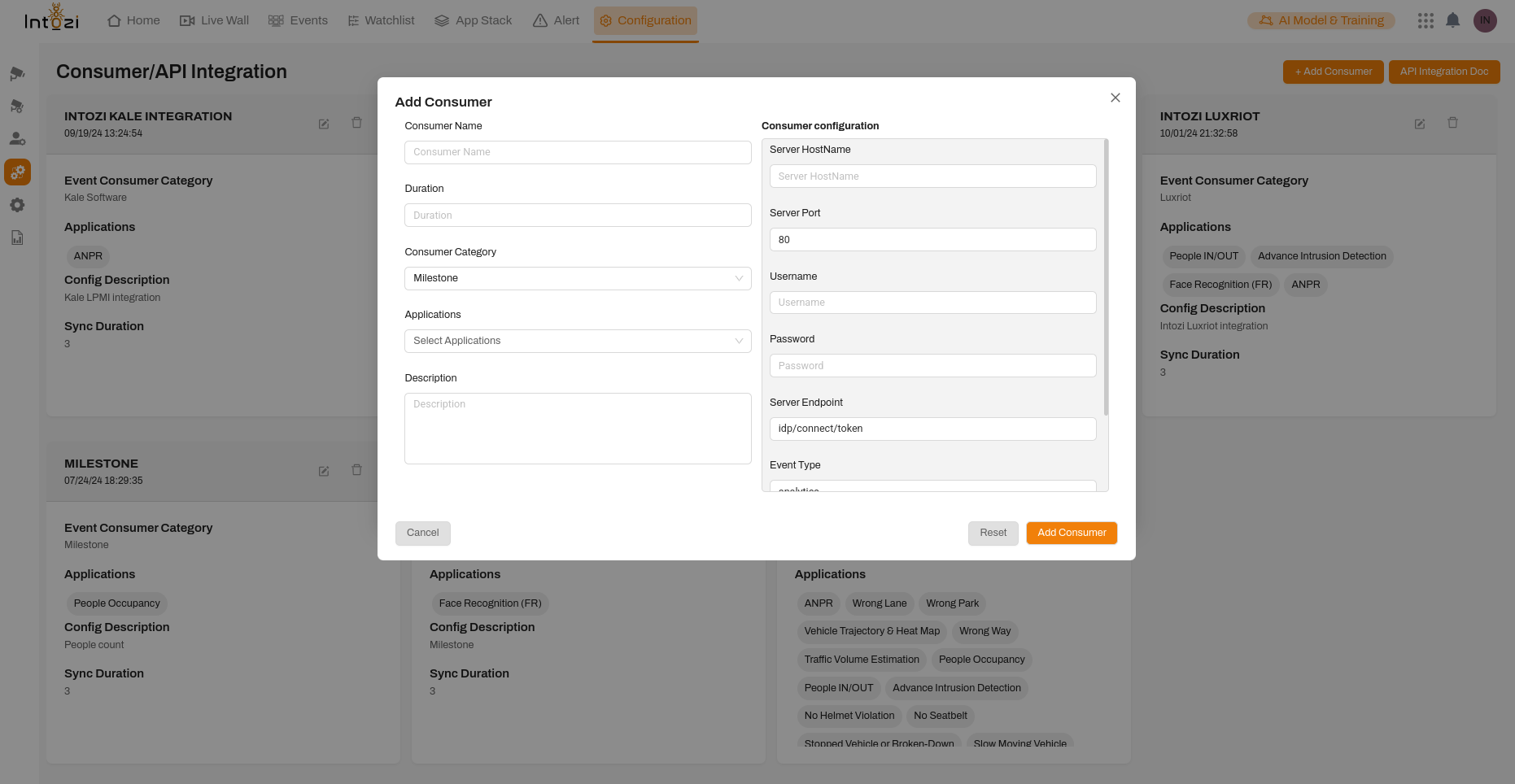The height and width of the screenshot is (784, 1515).
Task: Open the notifications bell
Action: coord(1453,20)
